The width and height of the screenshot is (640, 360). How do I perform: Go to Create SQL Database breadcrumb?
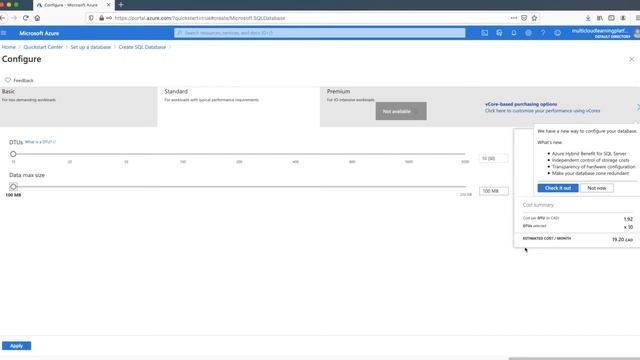point(142,47)
